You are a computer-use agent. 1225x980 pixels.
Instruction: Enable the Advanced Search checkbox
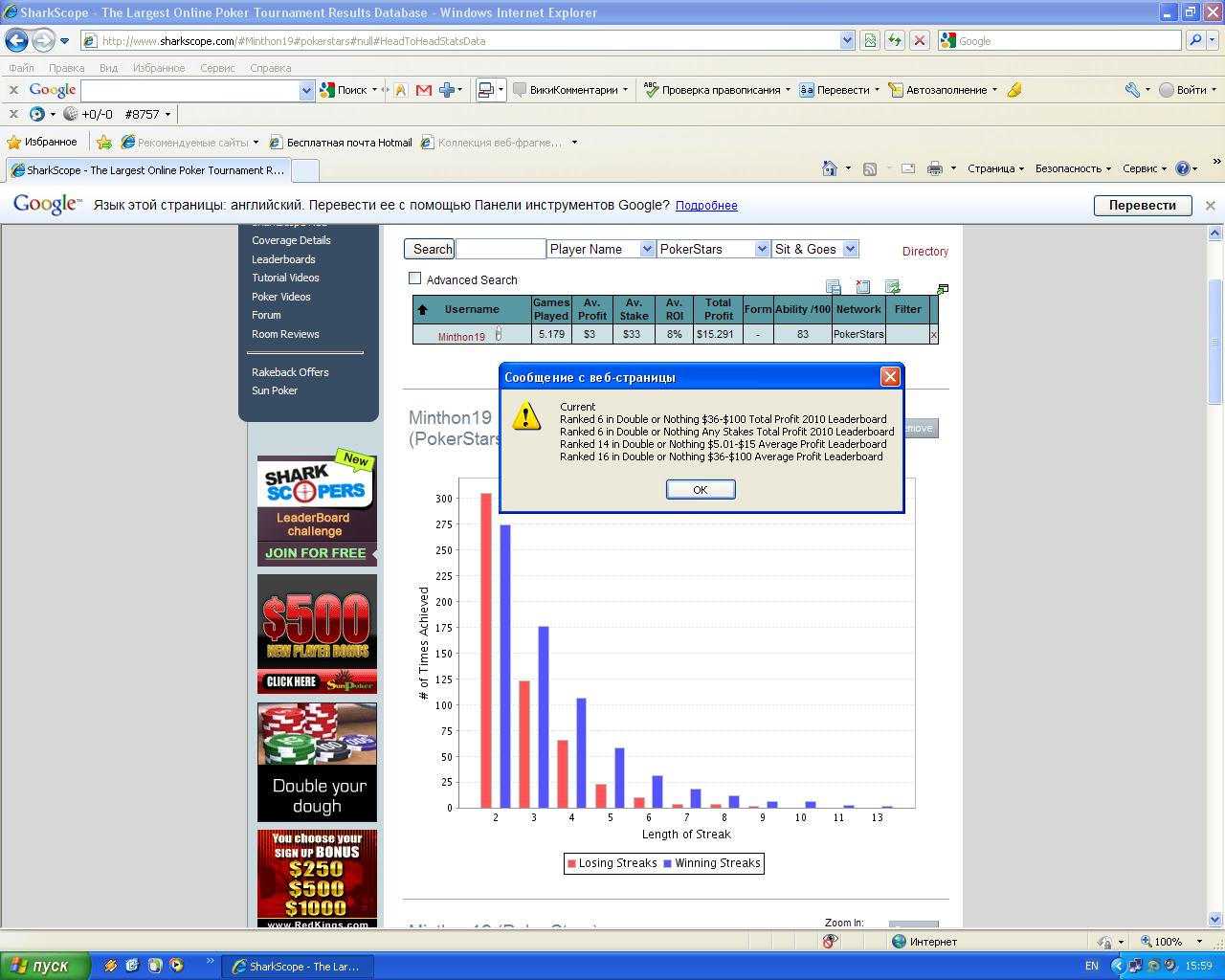point(414,278)
